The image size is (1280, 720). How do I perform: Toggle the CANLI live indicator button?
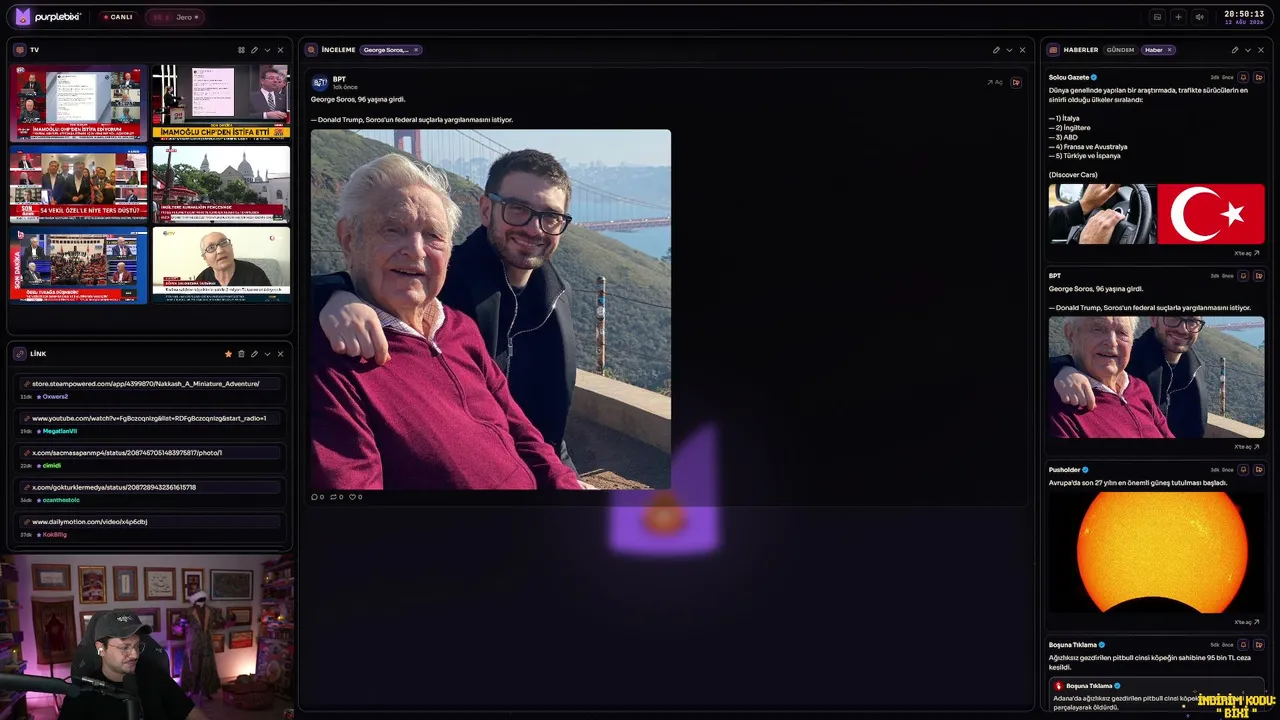pyautogui.click(x=118, y=17)
